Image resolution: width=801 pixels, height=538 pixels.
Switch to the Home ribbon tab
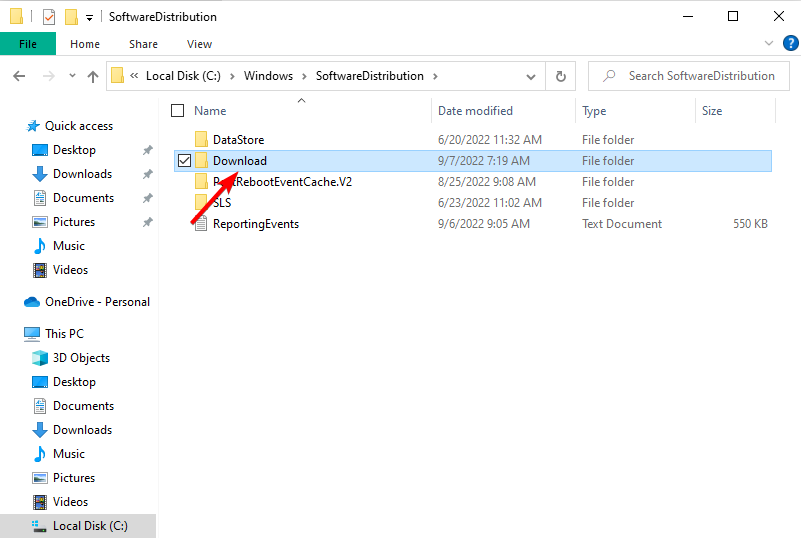(85, 44)
